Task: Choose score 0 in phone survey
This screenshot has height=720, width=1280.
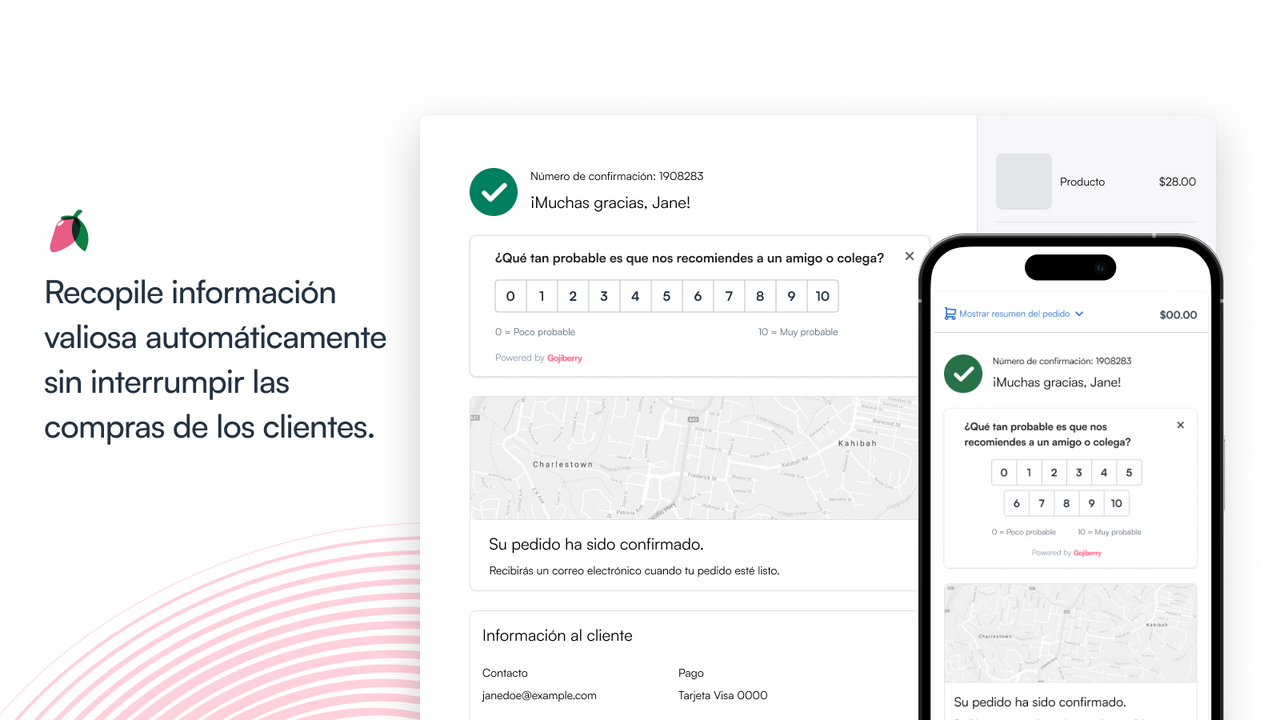Action: tap(1004, 473)
